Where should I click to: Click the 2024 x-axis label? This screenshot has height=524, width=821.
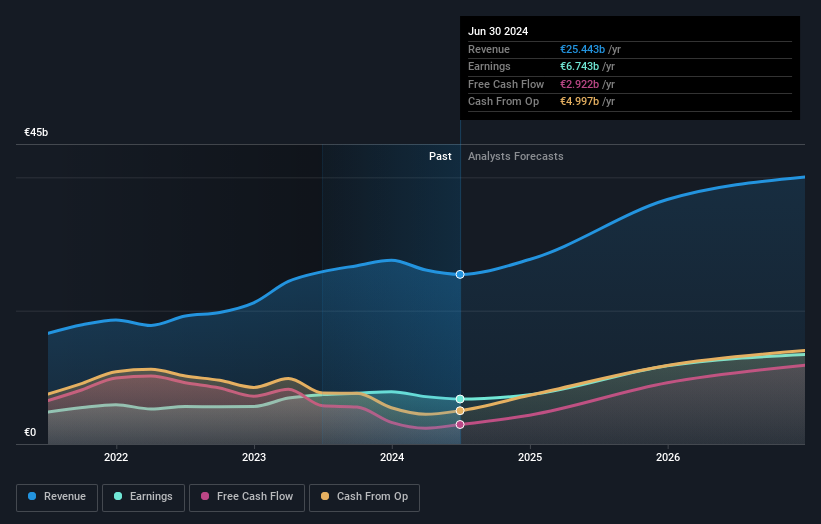click(392, 457)
